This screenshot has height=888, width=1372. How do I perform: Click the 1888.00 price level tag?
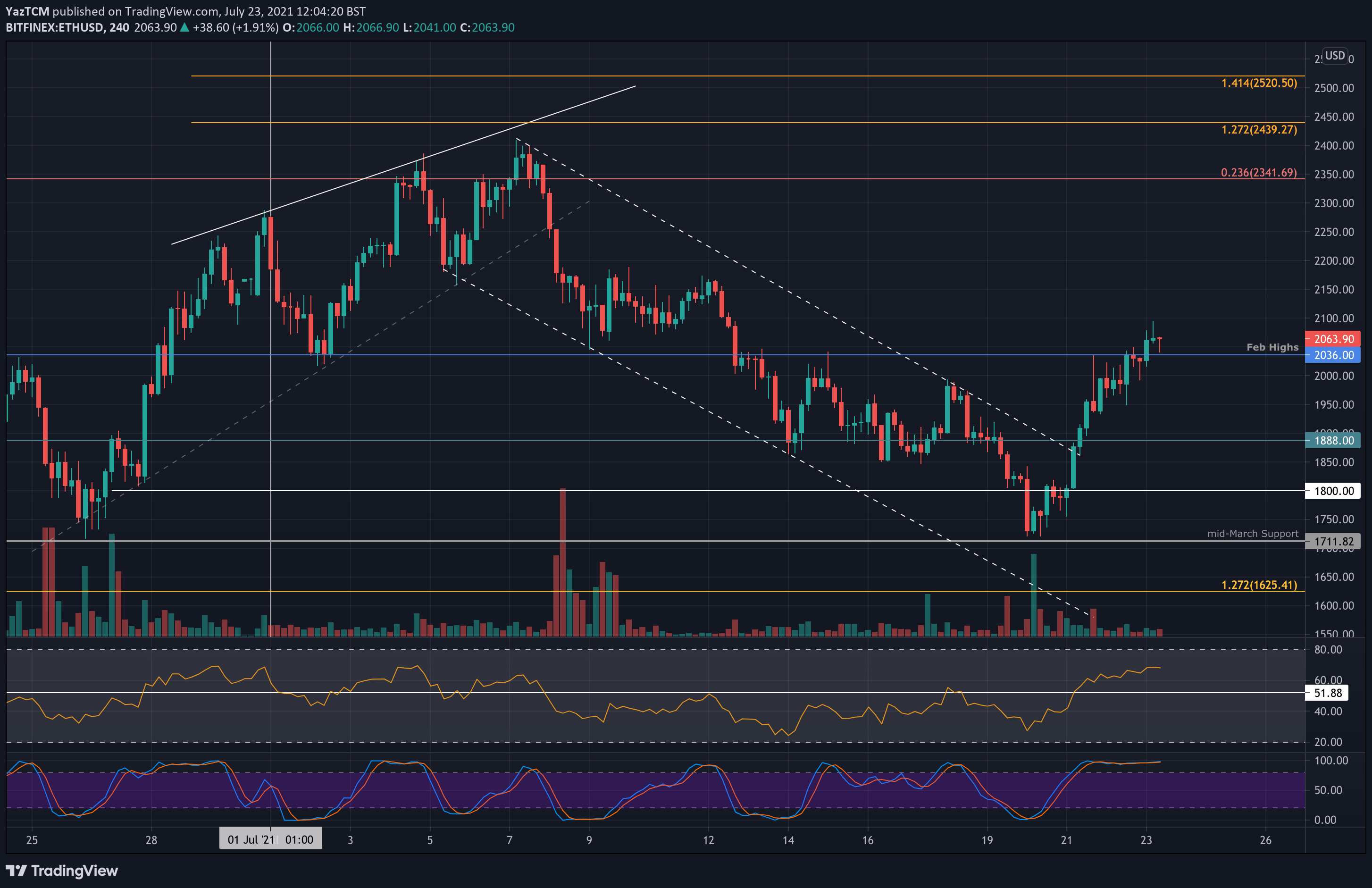(1333, 441)
